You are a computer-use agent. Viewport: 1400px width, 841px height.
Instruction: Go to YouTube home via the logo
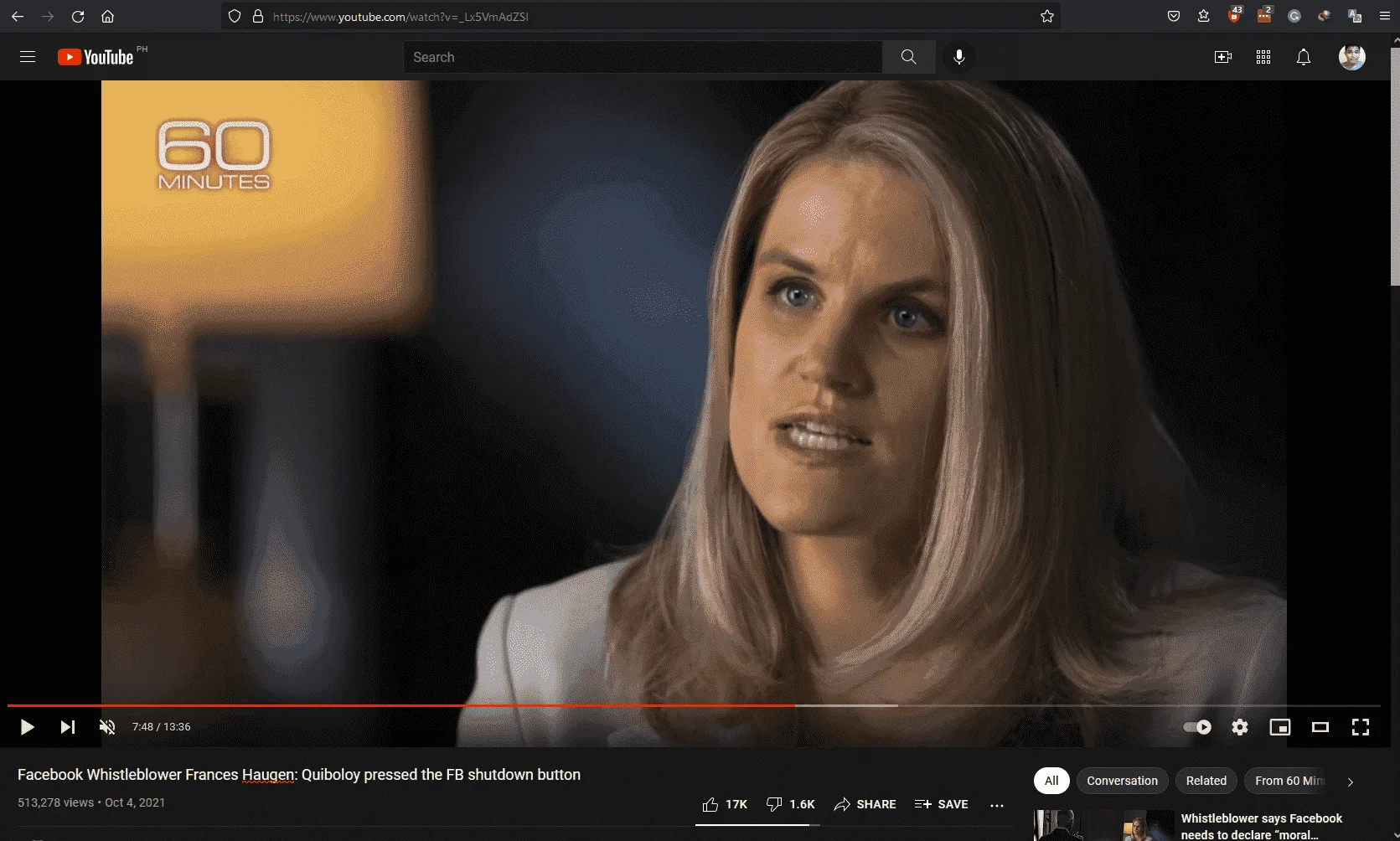(x=96, y=57)
